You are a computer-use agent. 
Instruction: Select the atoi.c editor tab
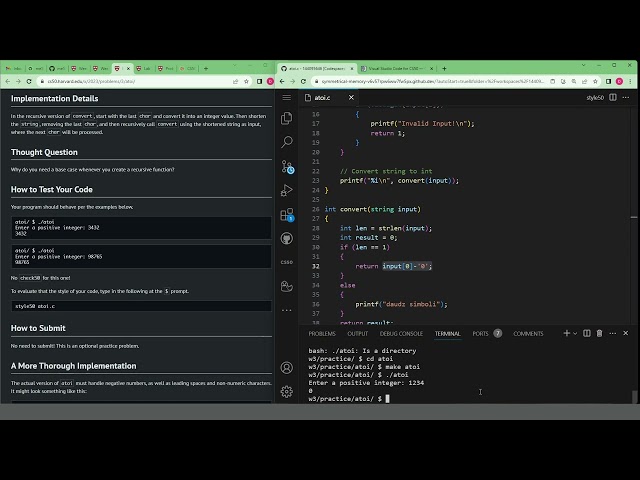click(322, 98)
